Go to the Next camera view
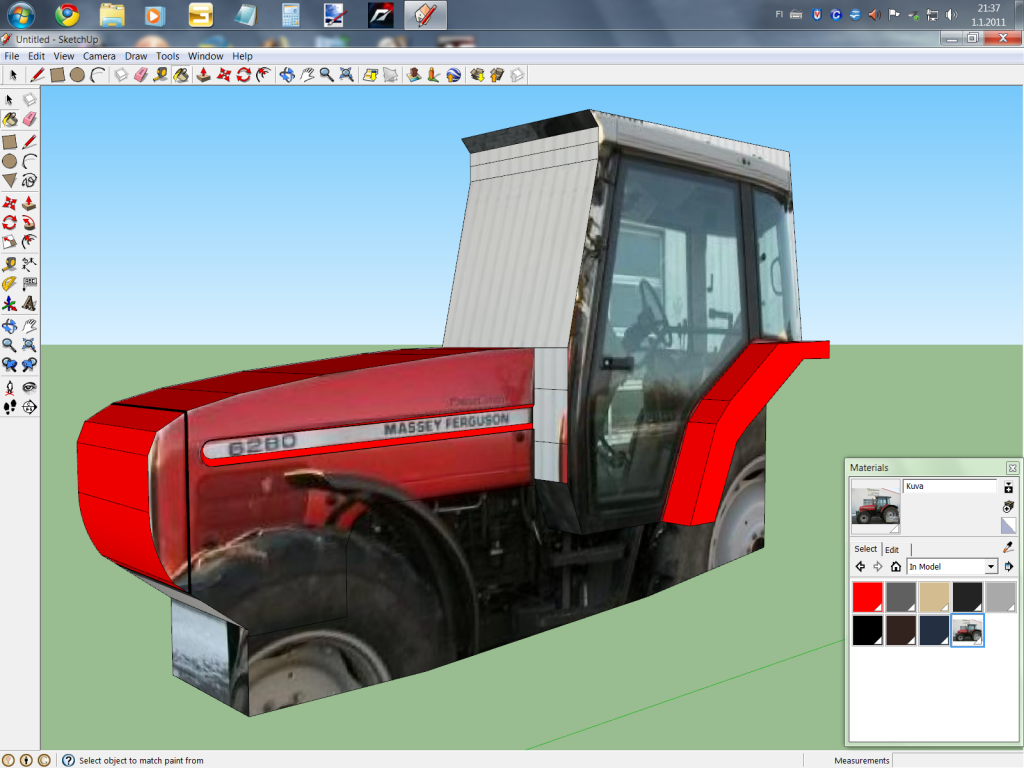 tap(29, 365)
